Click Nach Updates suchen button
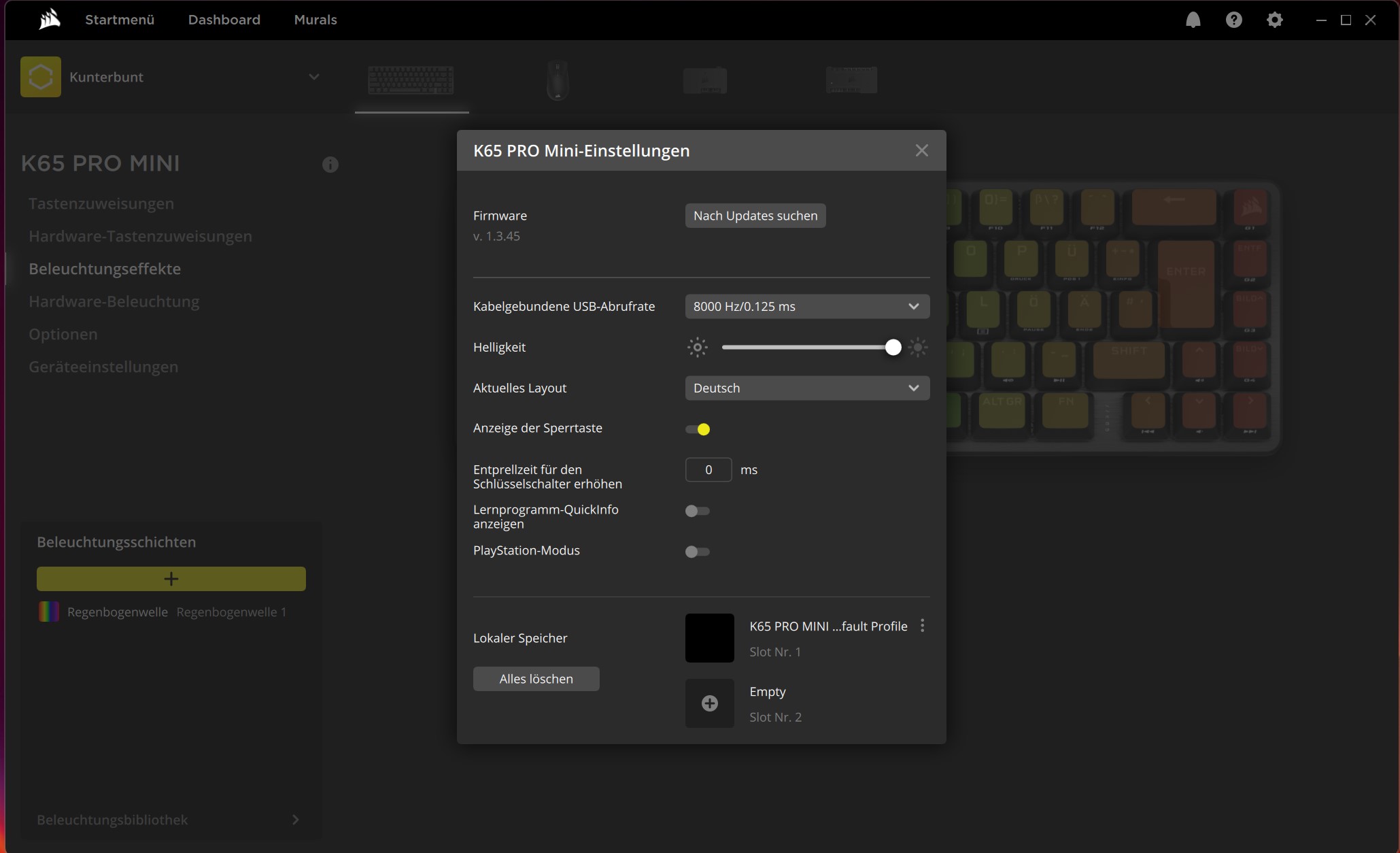Screen dimensions: 1400x853 point(755,216)
